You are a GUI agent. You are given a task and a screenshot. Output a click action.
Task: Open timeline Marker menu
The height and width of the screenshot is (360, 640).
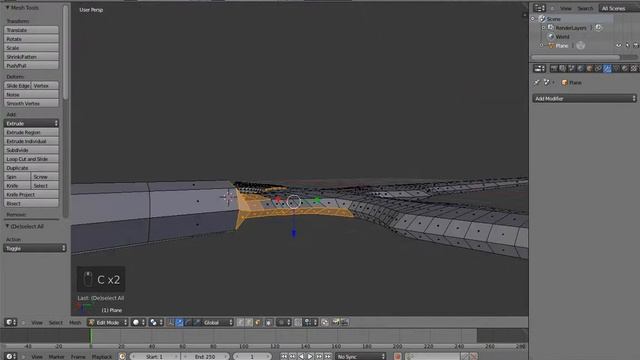click(56, 357)
